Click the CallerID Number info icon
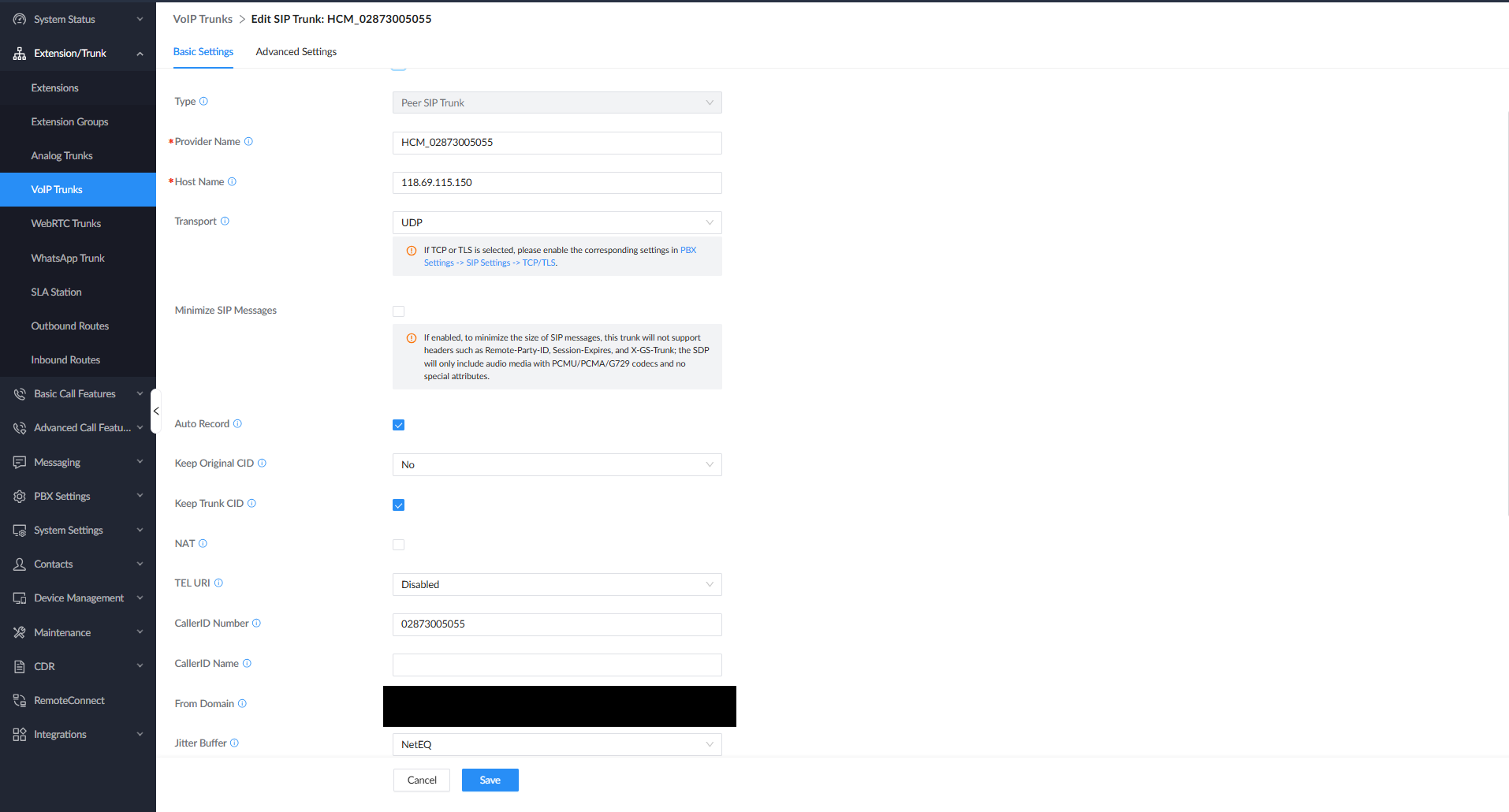The width and height of the screenshot is (1509, 812). point(256,623)
